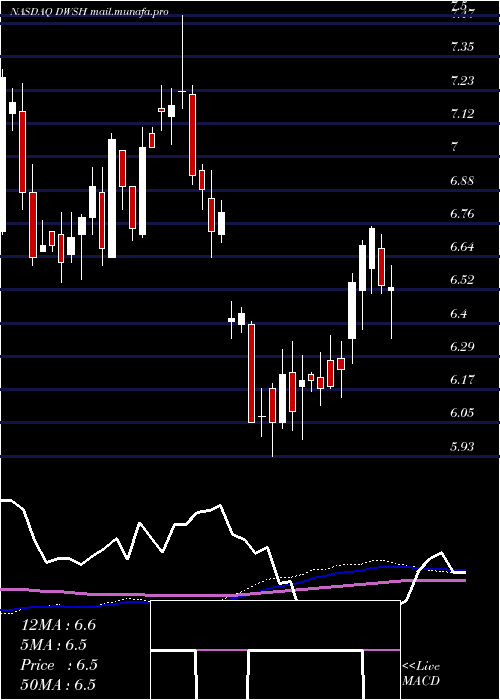Click the 6.88 price axis label
The image size is (500, 700).
462,180
